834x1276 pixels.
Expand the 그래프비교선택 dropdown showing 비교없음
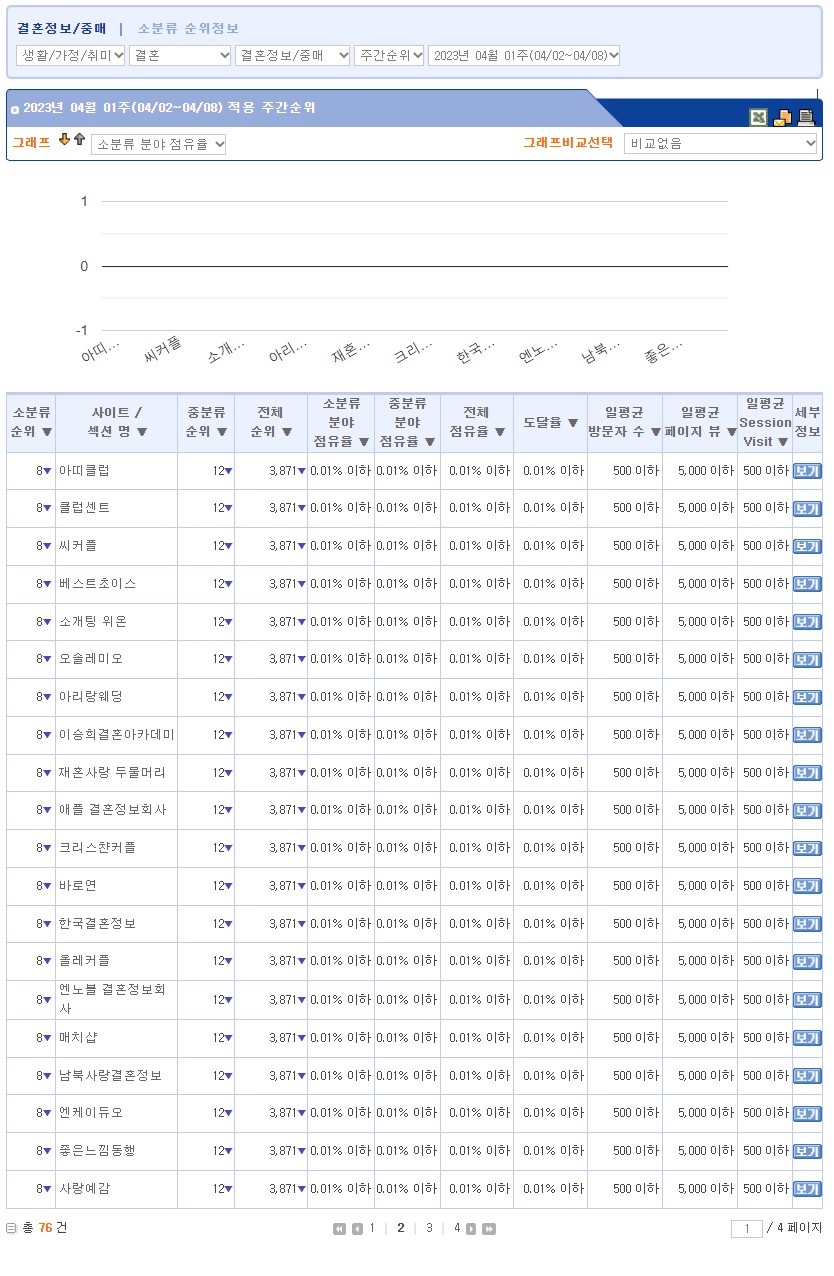(x=720, y=144)
